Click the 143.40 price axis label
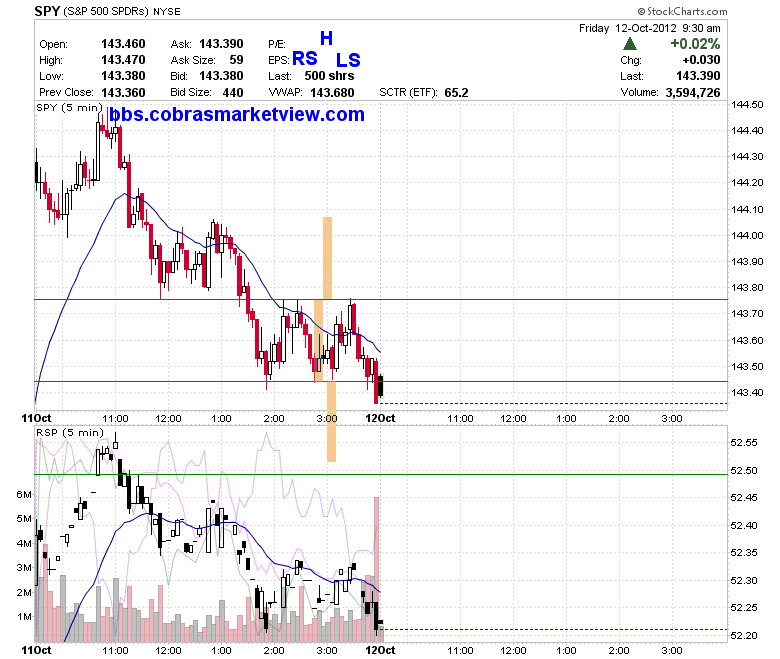780x659 pixels. [x=747, y=392]
